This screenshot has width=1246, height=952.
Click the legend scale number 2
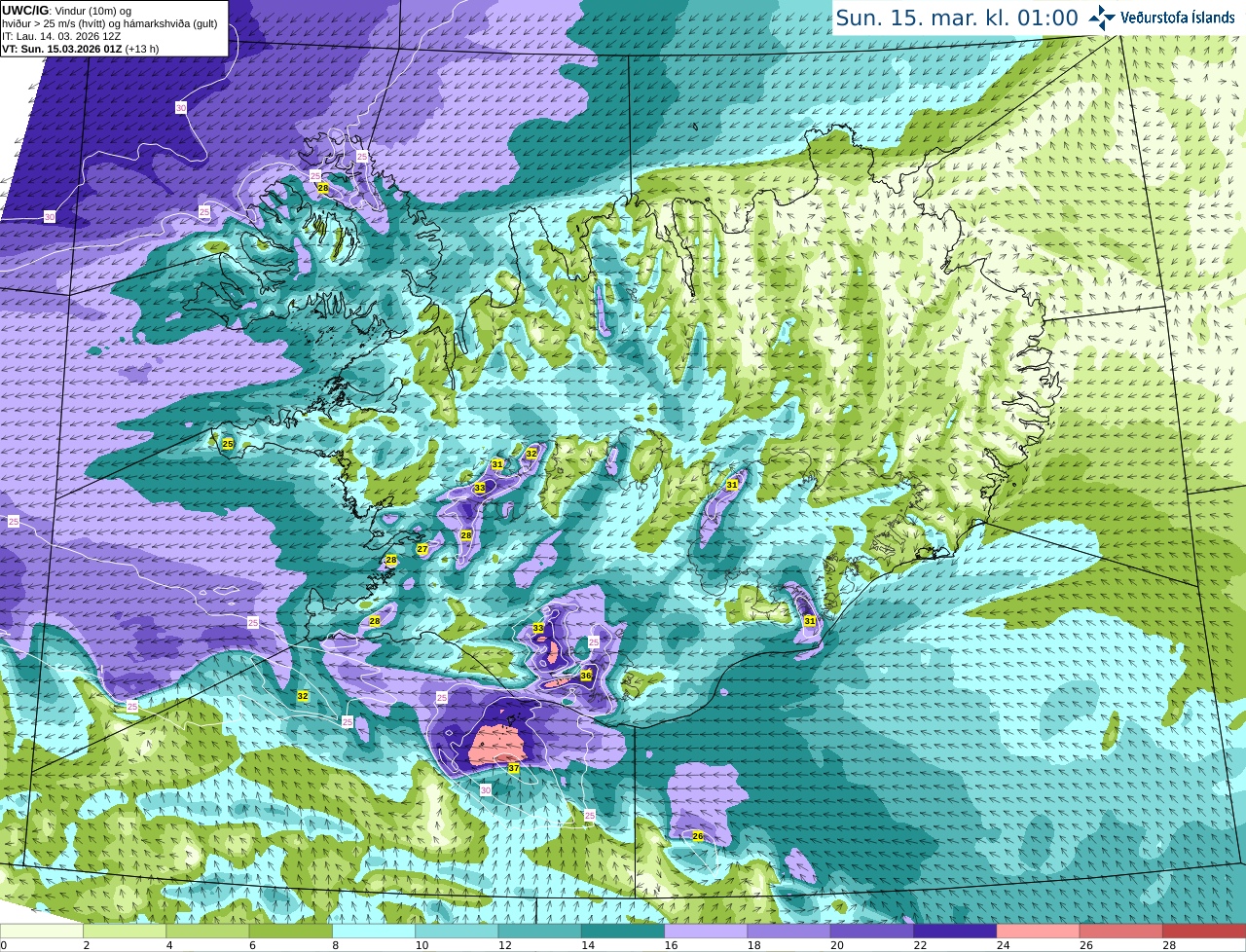[87, 945]
